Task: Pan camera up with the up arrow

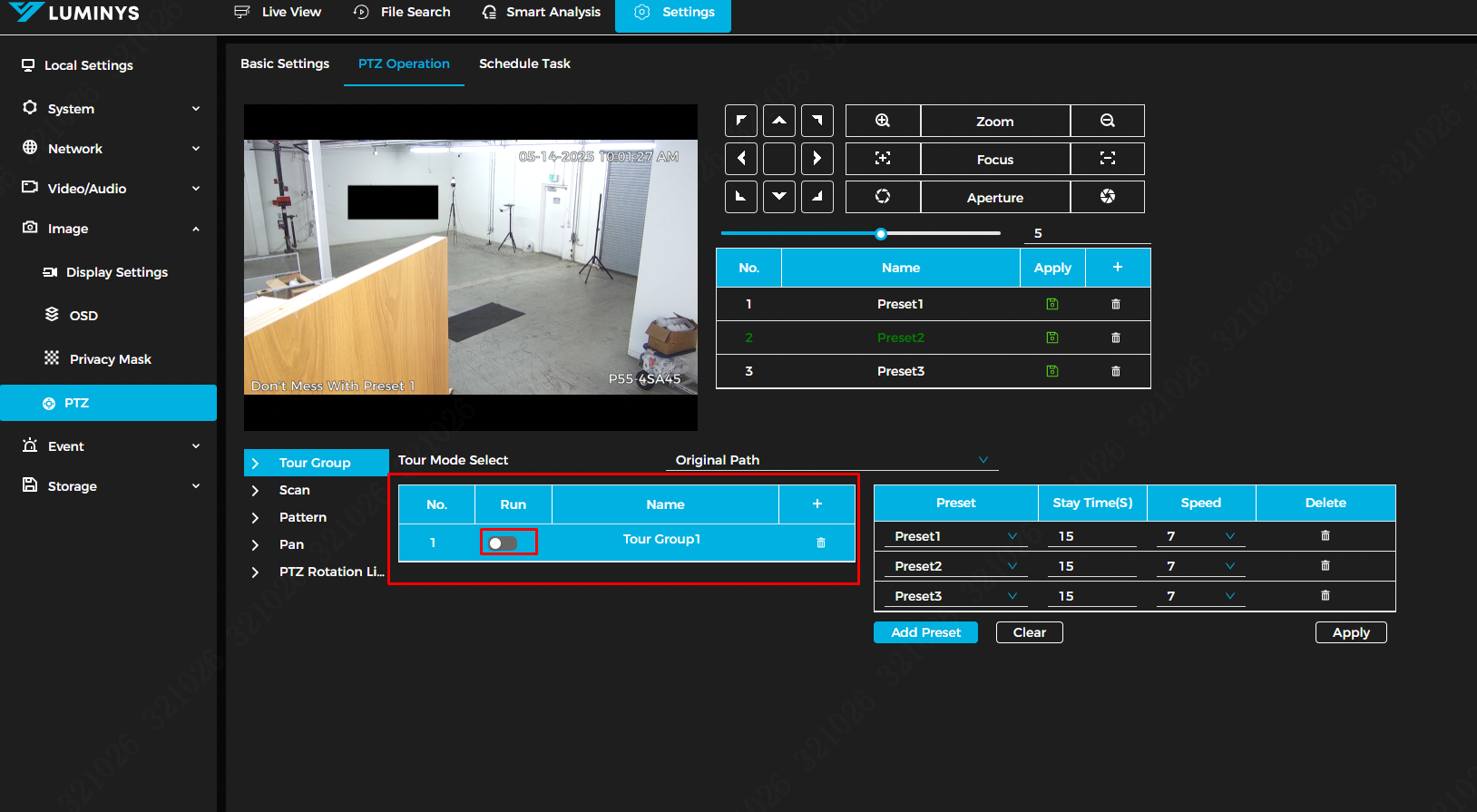Action: 779,121
